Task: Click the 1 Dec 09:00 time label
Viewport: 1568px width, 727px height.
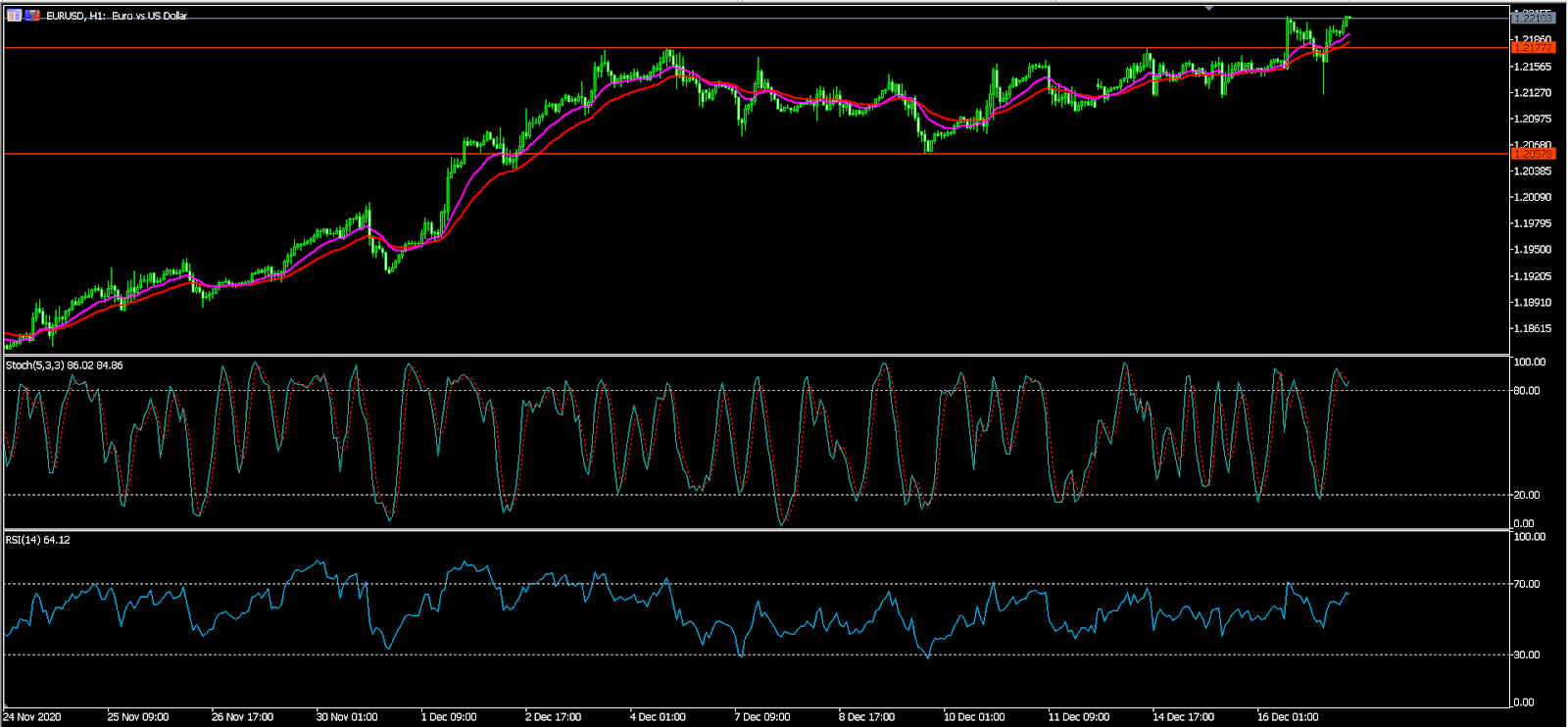Action: pyautogui.click(x=449, y=717)
